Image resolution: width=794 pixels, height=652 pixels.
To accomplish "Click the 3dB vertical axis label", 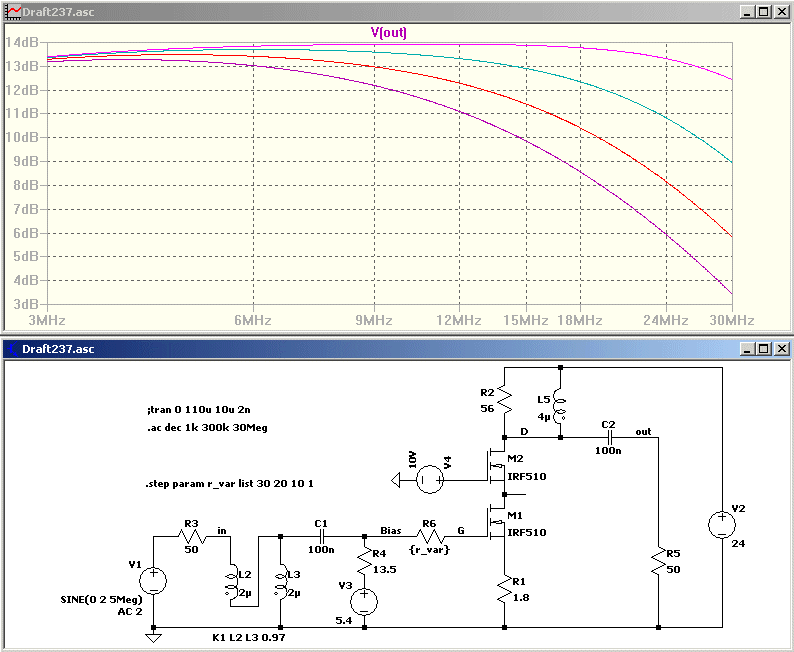I will [x=26, y=304].
